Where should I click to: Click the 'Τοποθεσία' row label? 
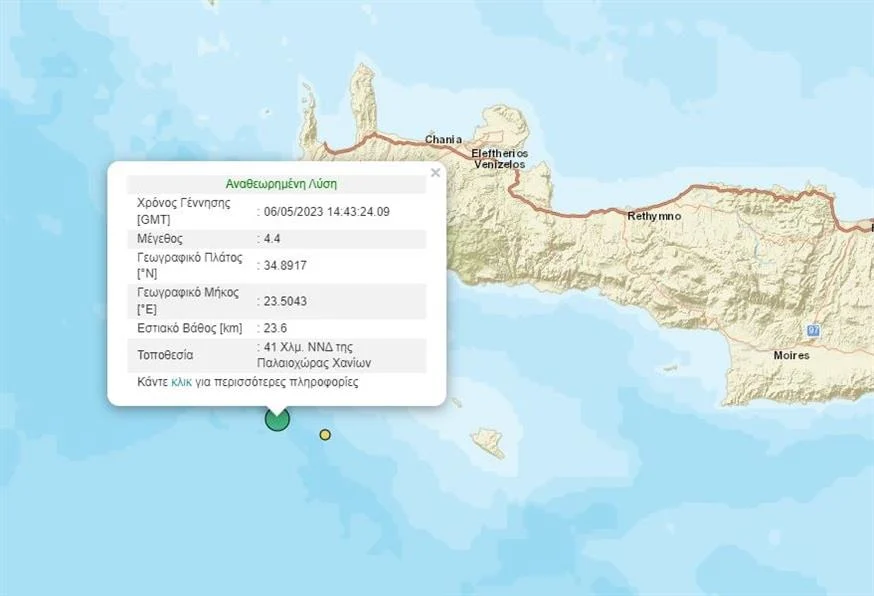(x=165, y=355)
